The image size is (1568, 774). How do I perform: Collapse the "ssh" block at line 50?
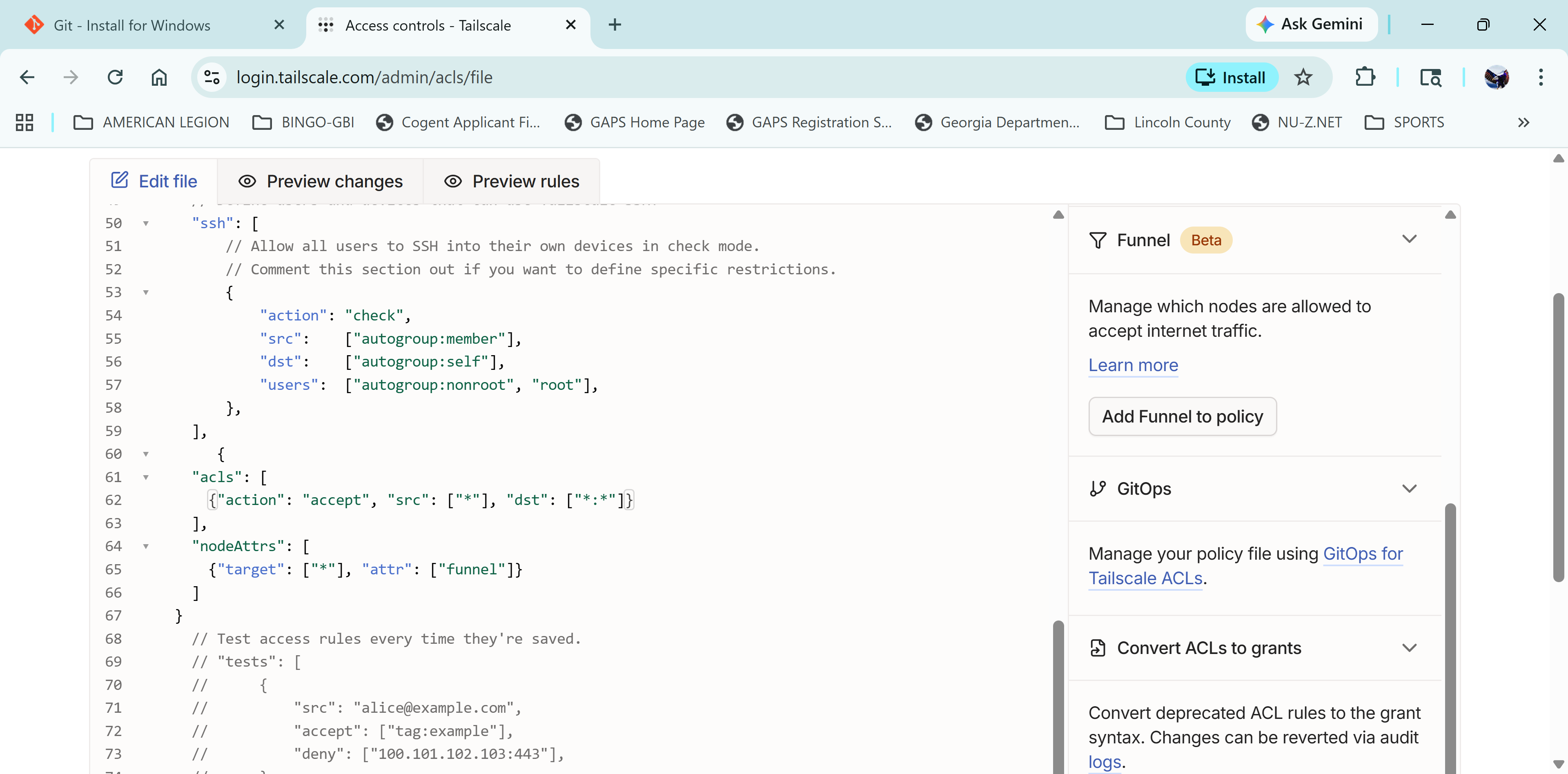(146, 223)
